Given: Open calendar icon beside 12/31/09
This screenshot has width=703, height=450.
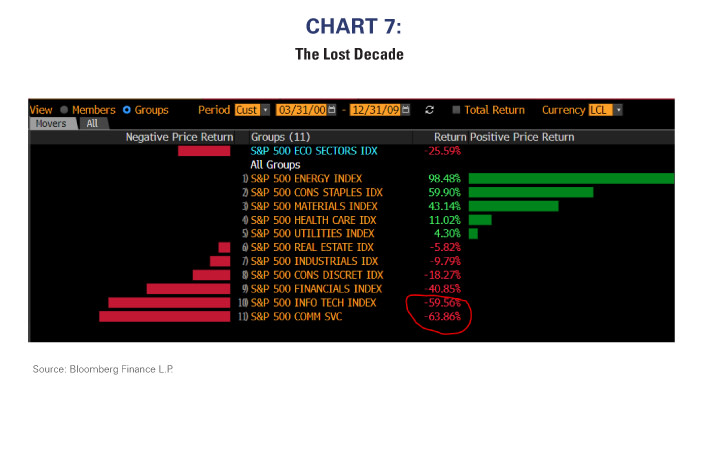Looking at the screenshot, I should (x=406, y=110).
